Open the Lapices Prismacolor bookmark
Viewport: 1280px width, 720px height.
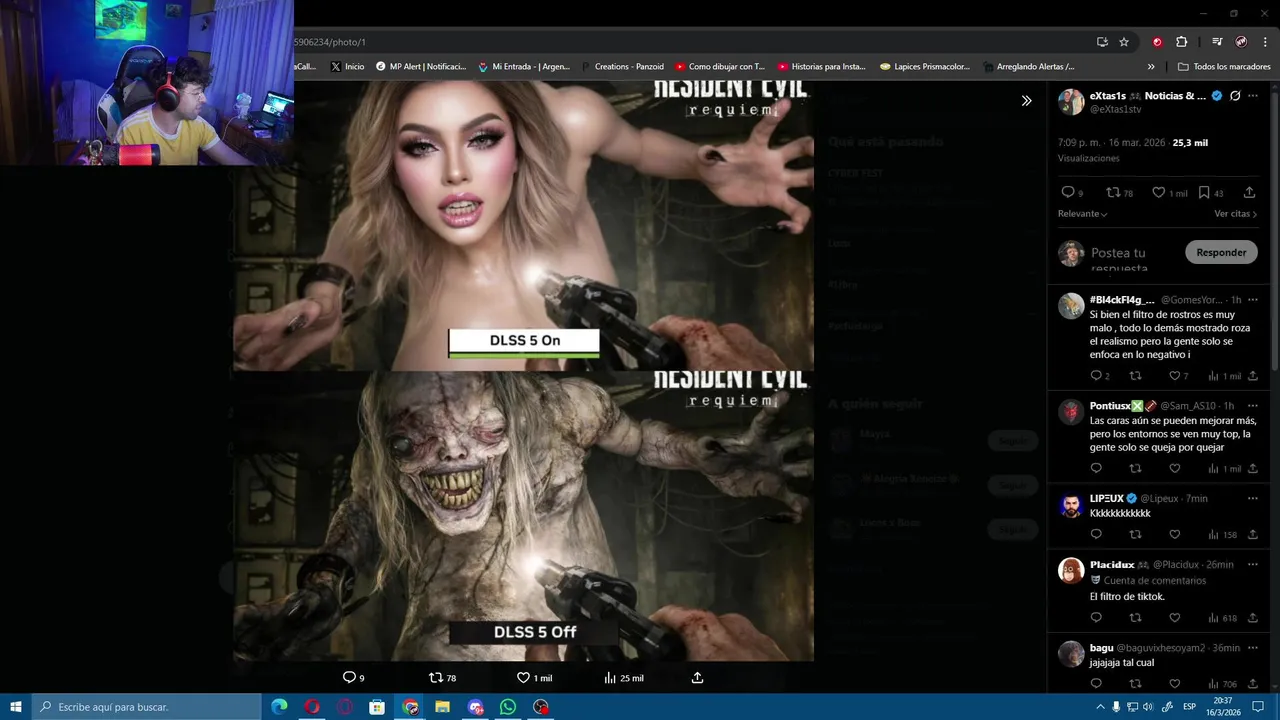925,67
